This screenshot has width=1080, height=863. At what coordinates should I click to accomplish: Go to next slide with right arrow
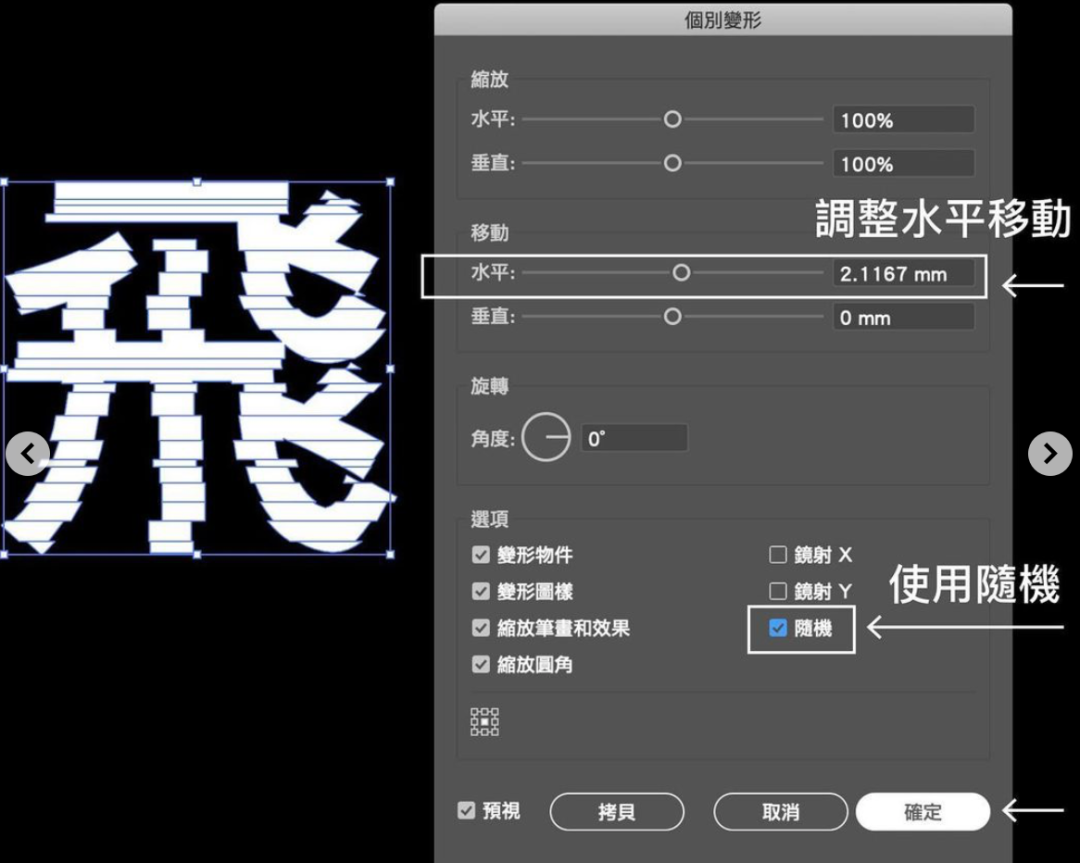(1049, 453)
